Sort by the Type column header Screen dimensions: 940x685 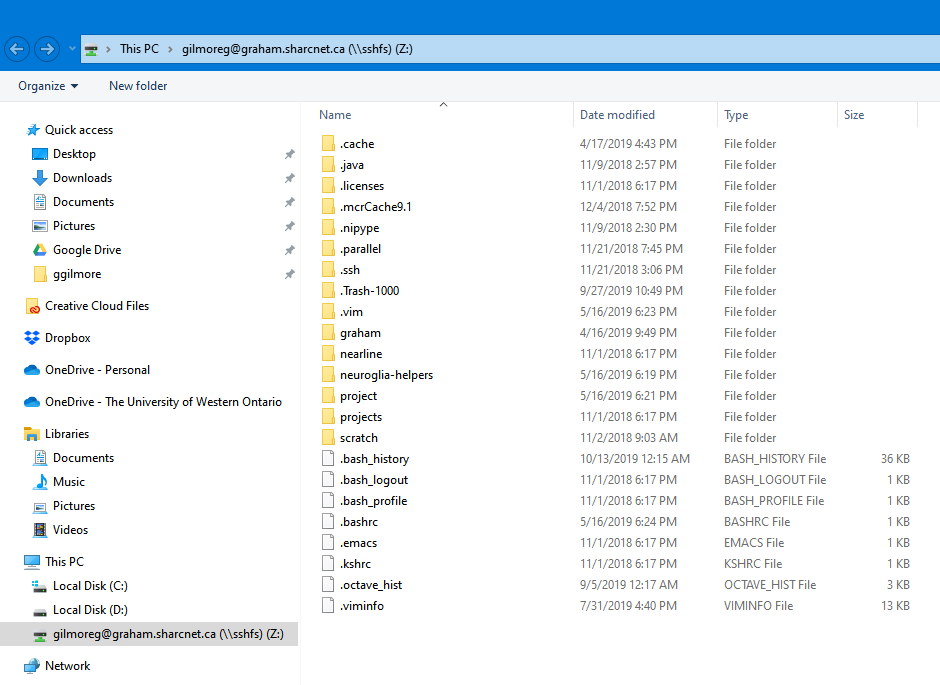pos(736,115)
